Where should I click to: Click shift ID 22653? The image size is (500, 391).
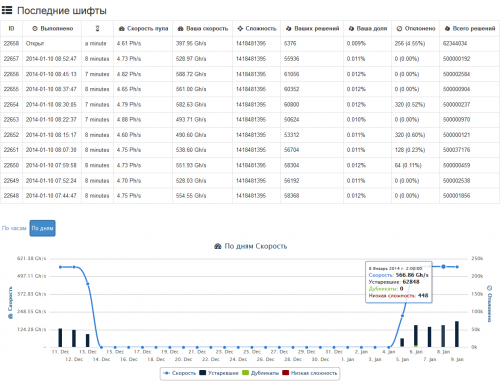tap(11, 120)
